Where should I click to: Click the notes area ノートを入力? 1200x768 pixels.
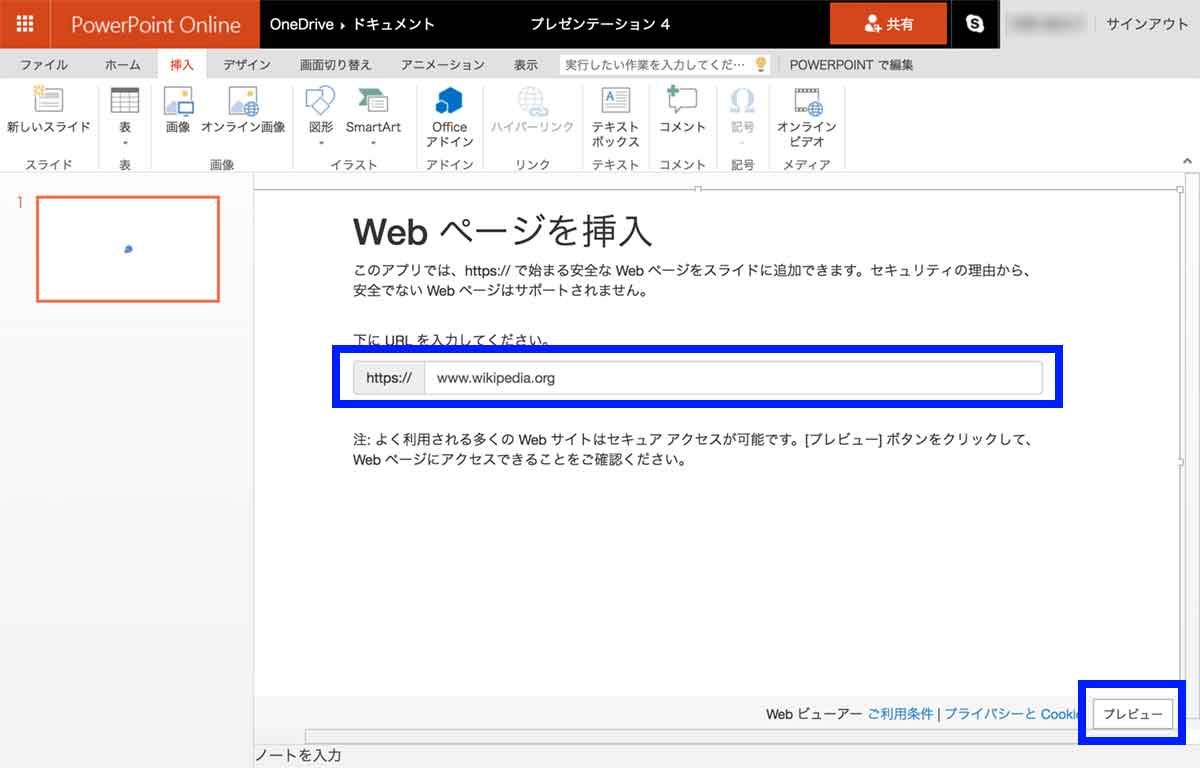[299, 756]
